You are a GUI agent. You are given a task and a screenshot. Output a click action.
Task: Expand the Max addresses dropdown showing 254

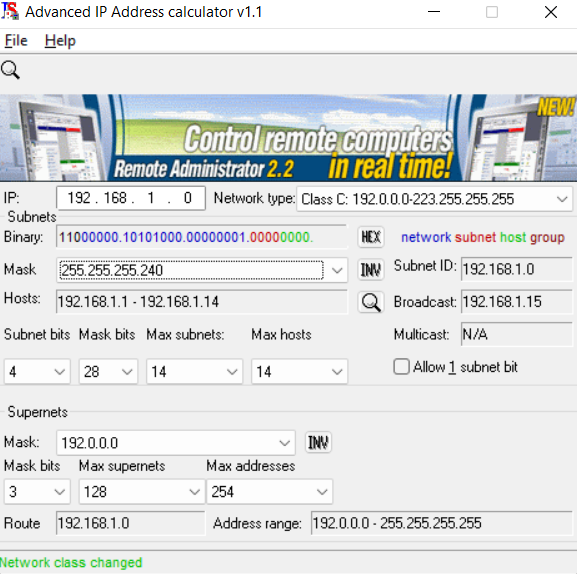(322, 492)
